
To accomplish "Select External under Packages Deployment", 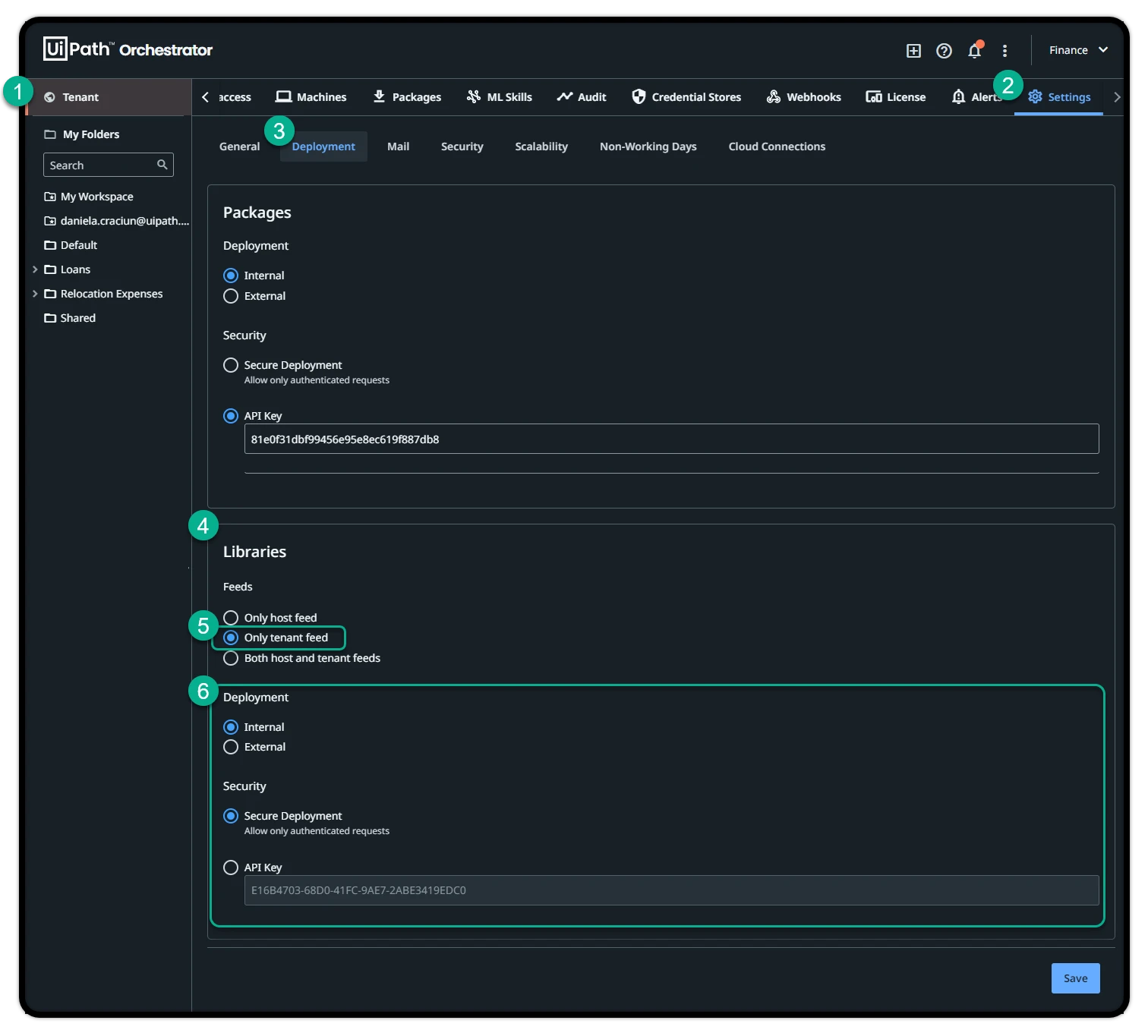I will pos(231,296).
